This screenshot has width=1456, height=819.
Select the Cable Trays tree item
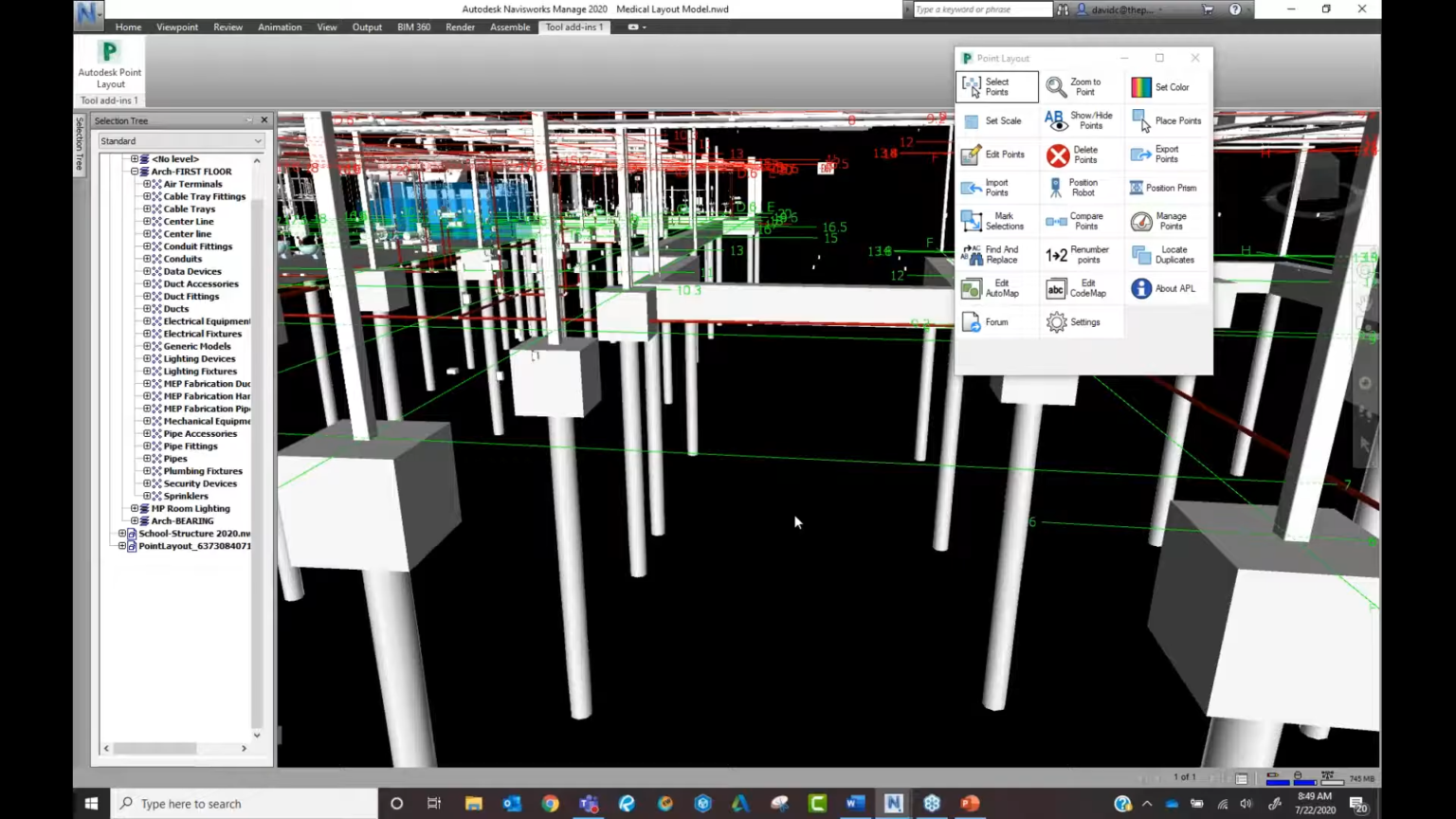point(189,209)
